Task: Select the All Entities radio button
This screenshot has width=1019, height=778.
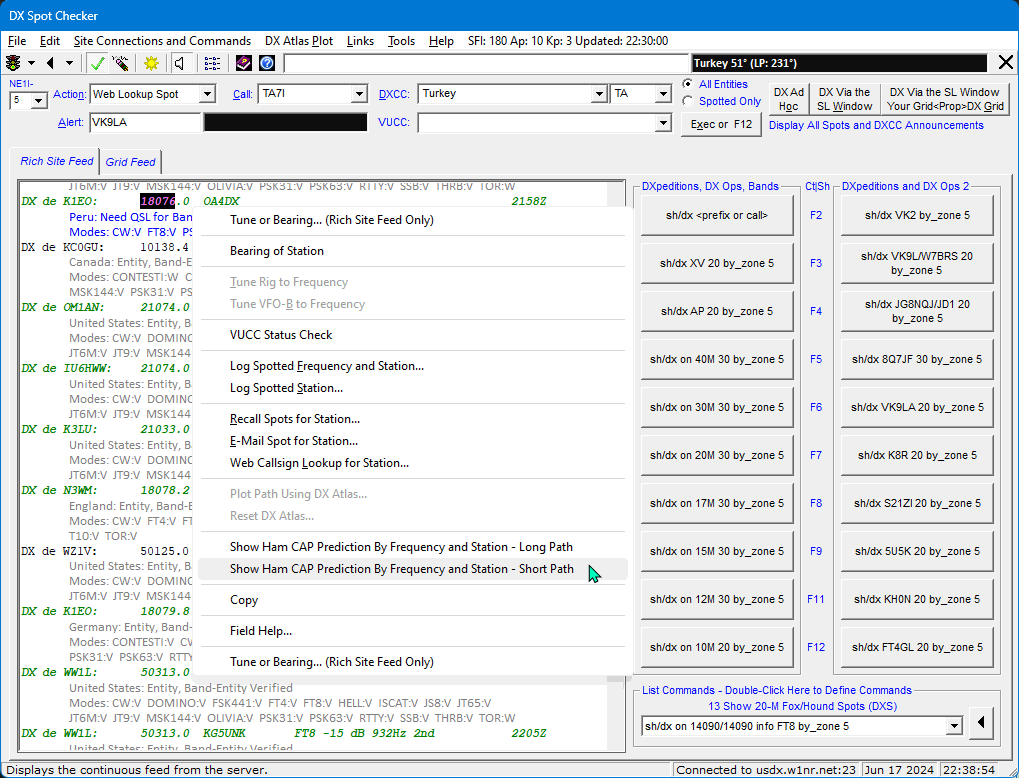Action: coord(688,84)
